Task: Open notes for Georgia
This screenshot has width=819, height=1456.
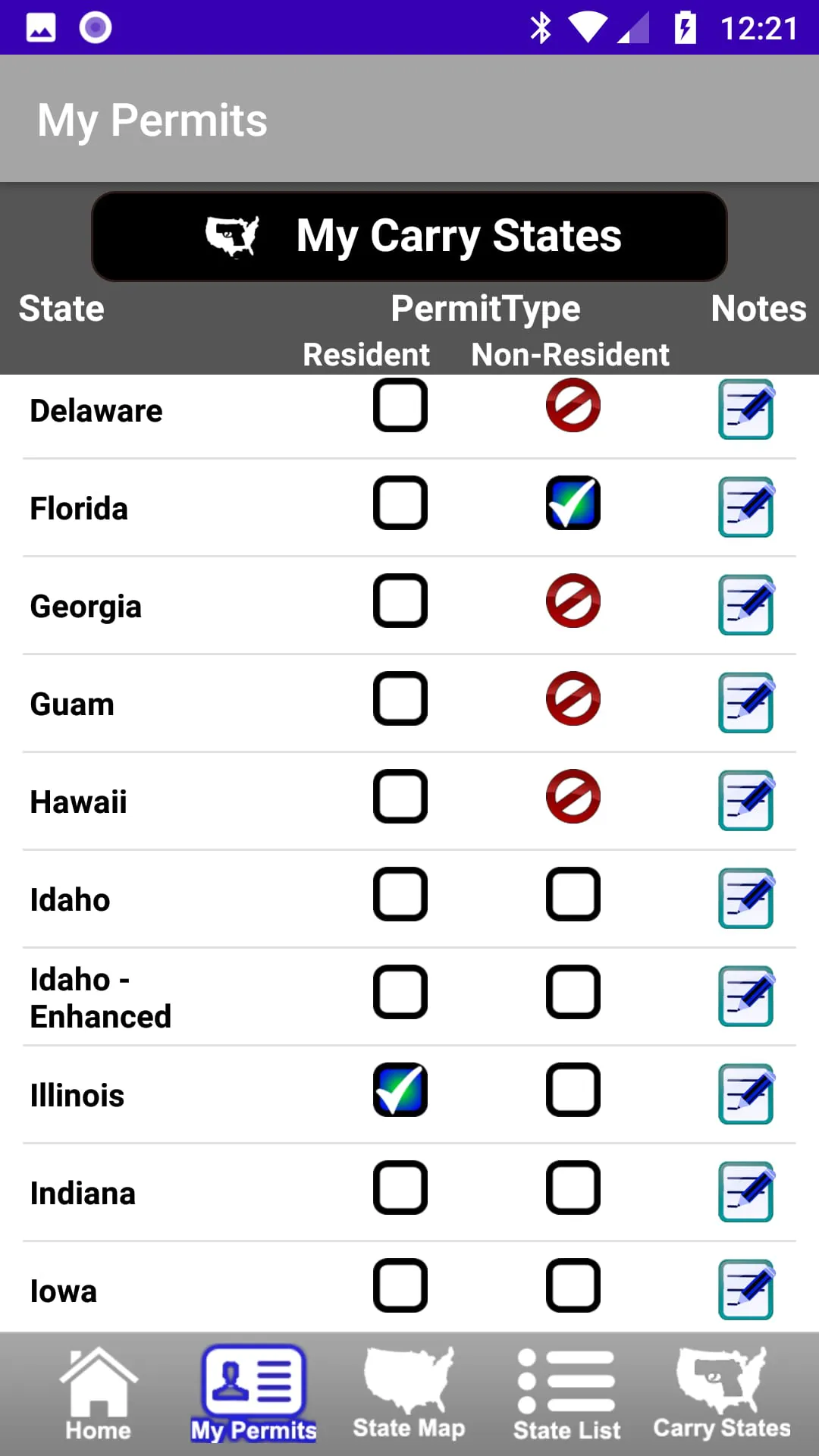Action: click(745, 605)
